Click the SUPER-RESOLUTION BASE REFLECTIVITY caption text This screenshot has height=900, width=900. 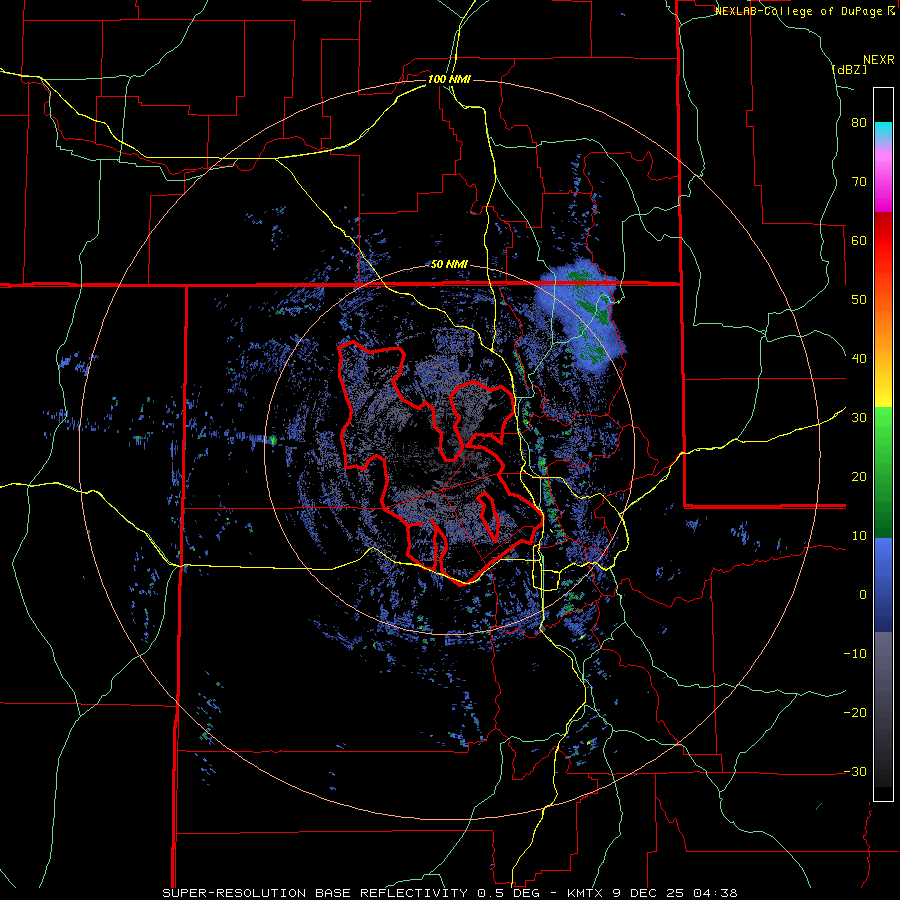[315, 893]
